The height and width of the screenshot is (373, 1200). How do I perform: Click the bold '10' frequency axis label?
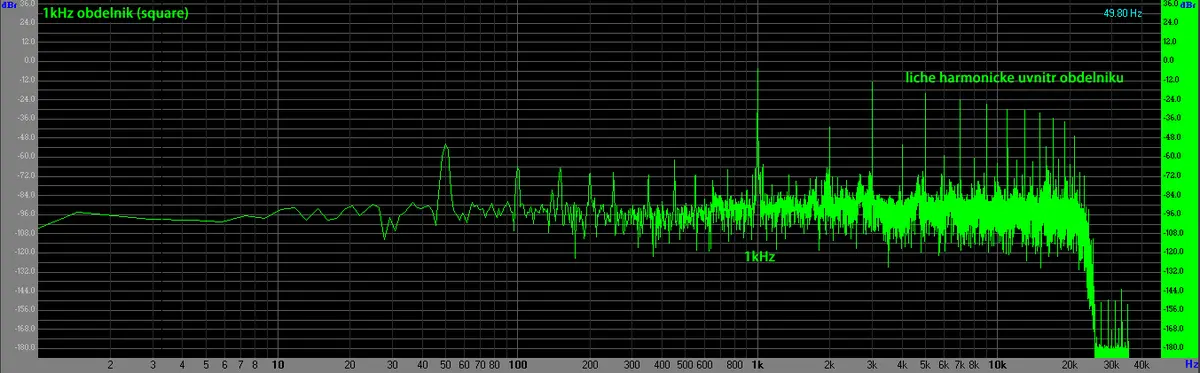[x=279, y=365]
